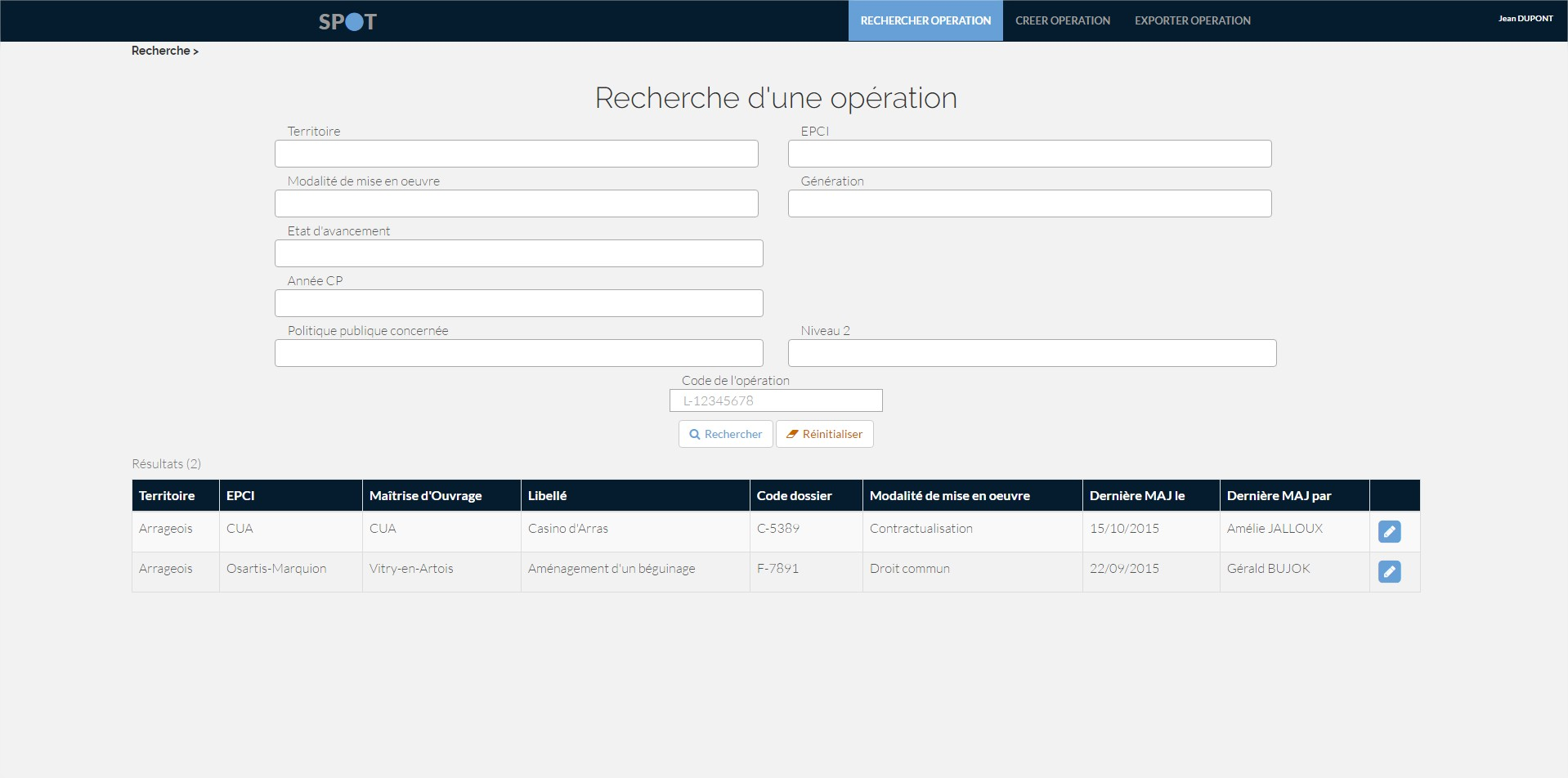Open the Etat d'avancement field
This screenshot has width=1568, height=778.
(x=518, y=253)
